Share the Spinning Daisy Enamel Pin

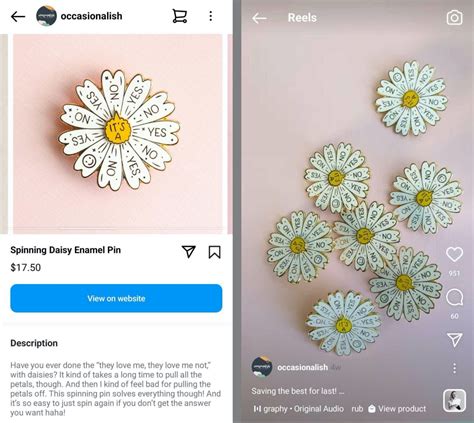(x=188, y=252)
